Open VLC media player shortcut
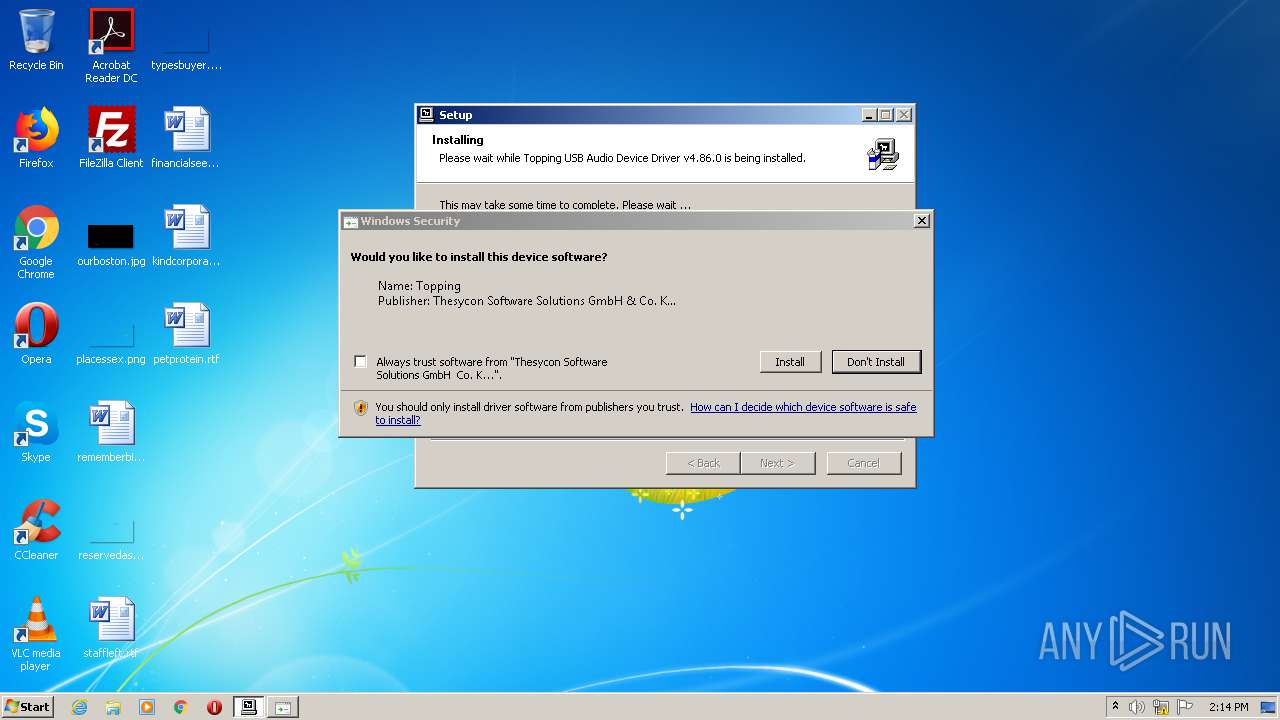The width and height of the screenshot is (1280, 720). pos(36,634)
